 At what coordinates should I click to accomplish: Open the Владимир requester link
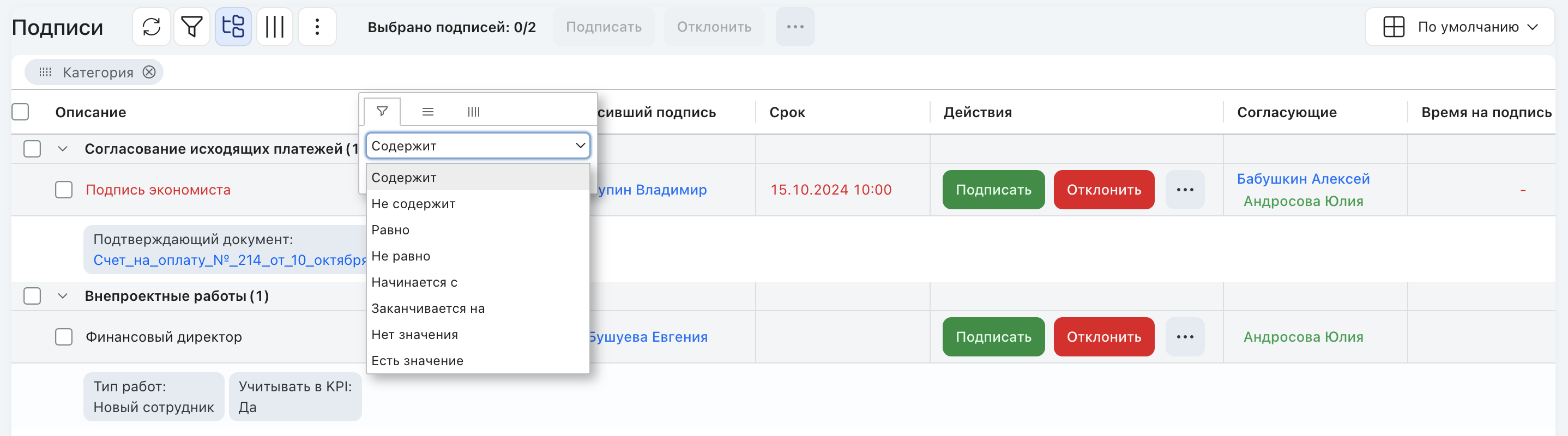coord(652,190)
